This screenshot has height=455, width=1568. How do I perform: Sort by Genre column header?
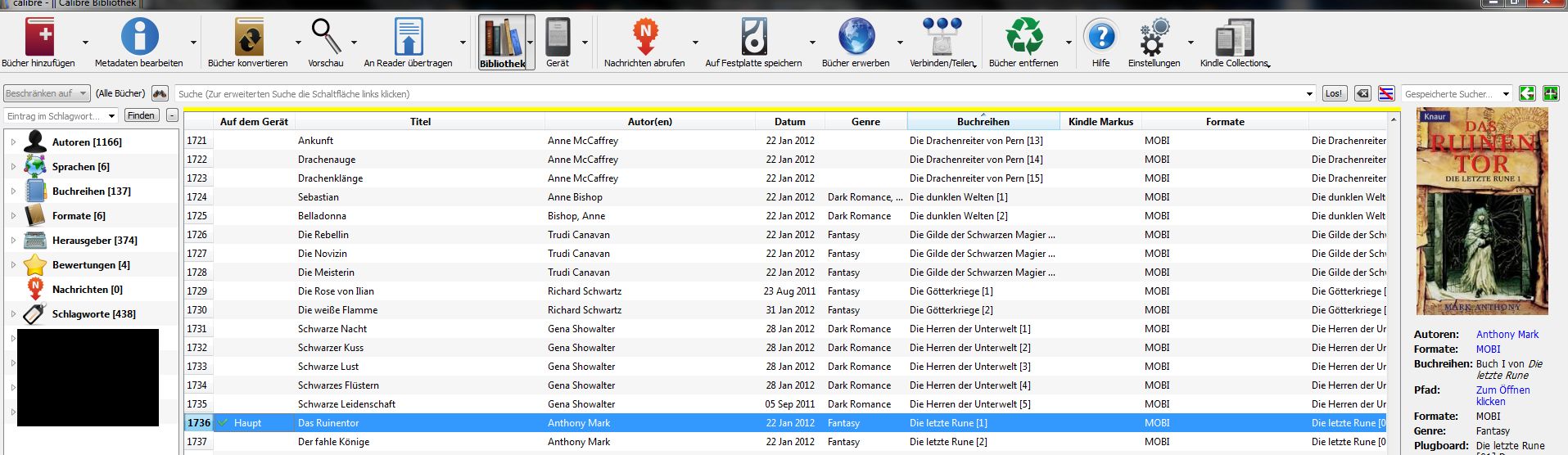(x=865, y=121)
